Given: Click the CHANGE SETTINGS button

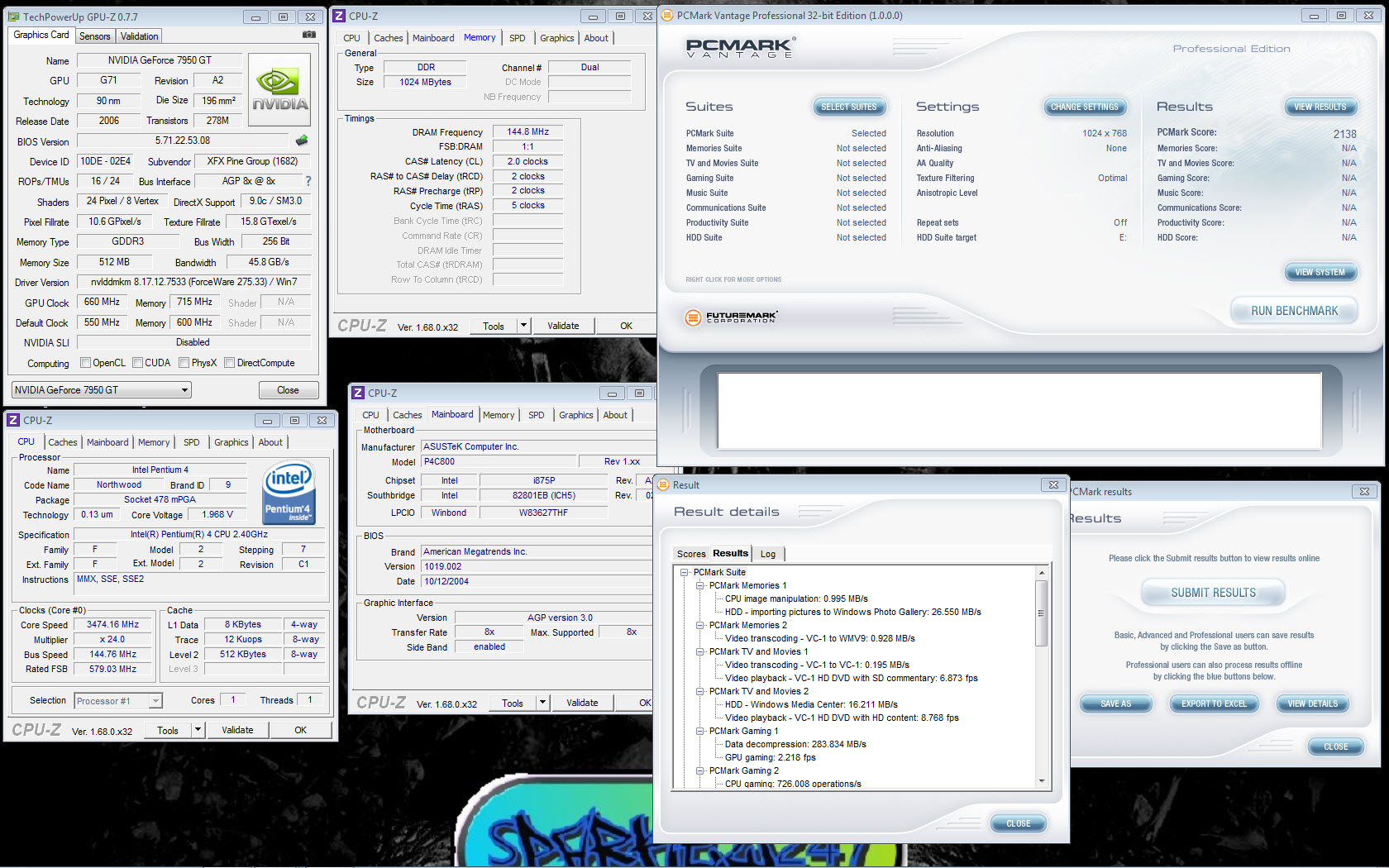Looking at the screenshot, I should coord(1084,107).
